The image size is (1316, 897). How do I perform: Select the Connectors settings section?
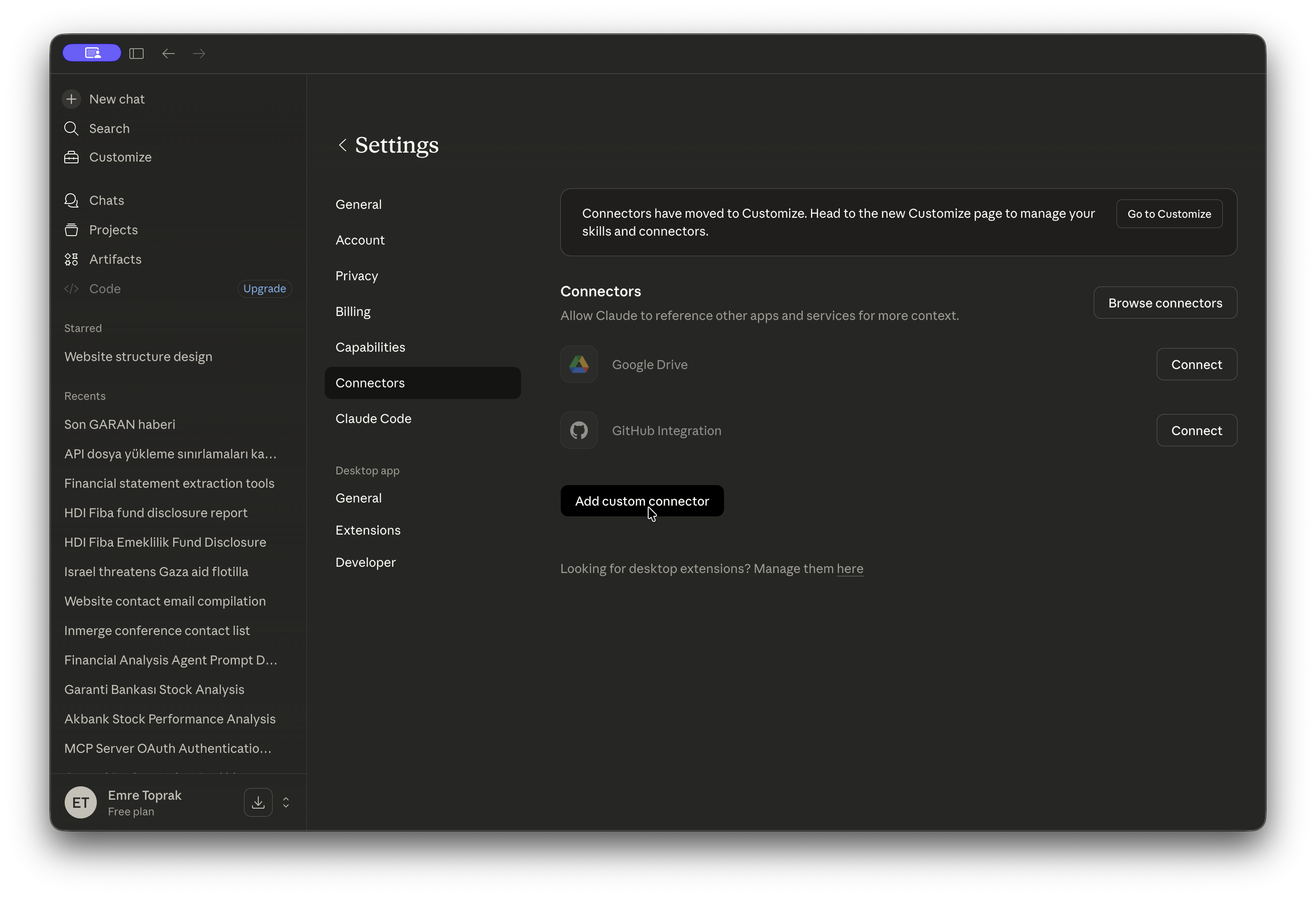pyautogui.click(x=422, y=383)
